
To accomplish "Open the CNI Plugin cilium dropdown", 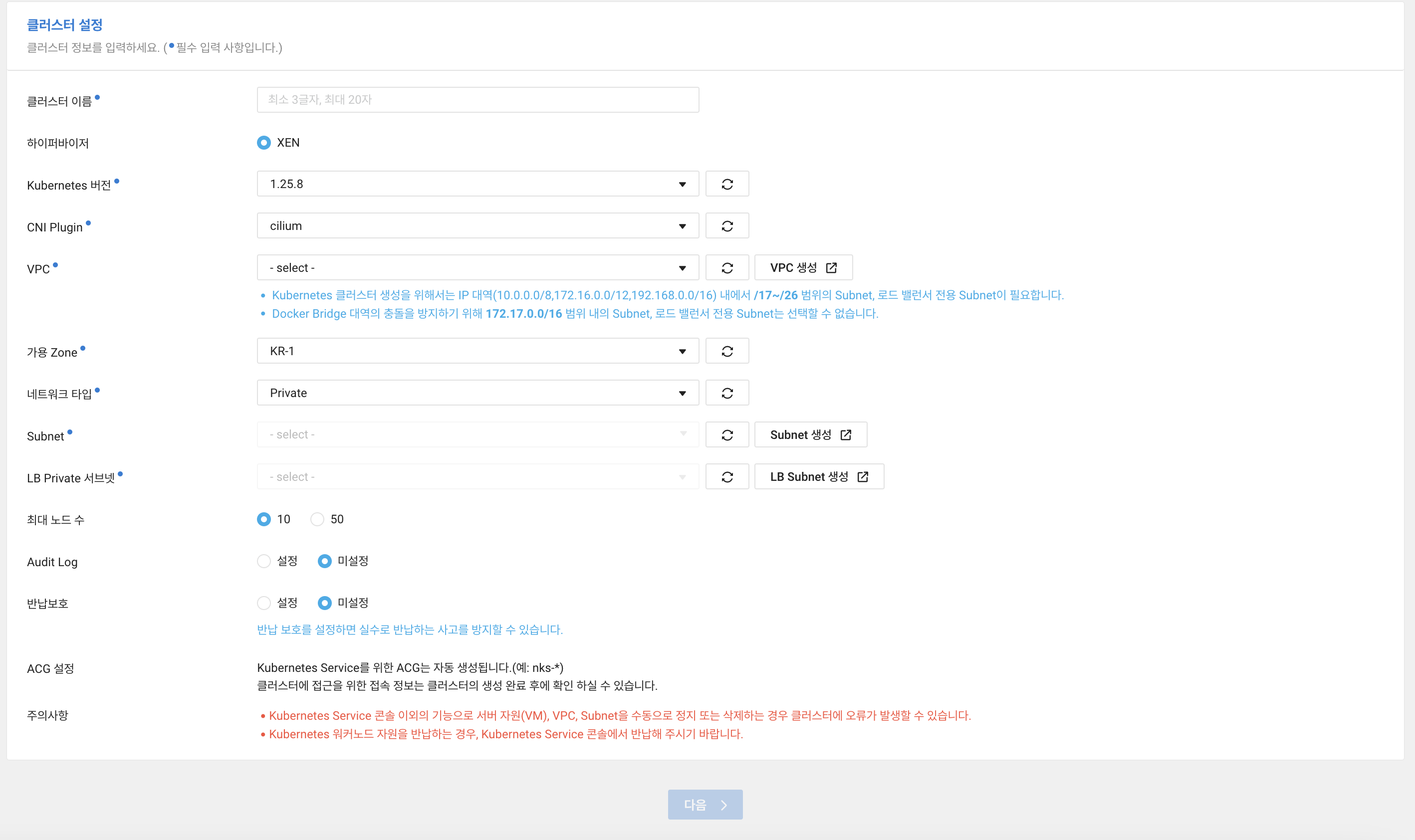I will tap(477, 226).
